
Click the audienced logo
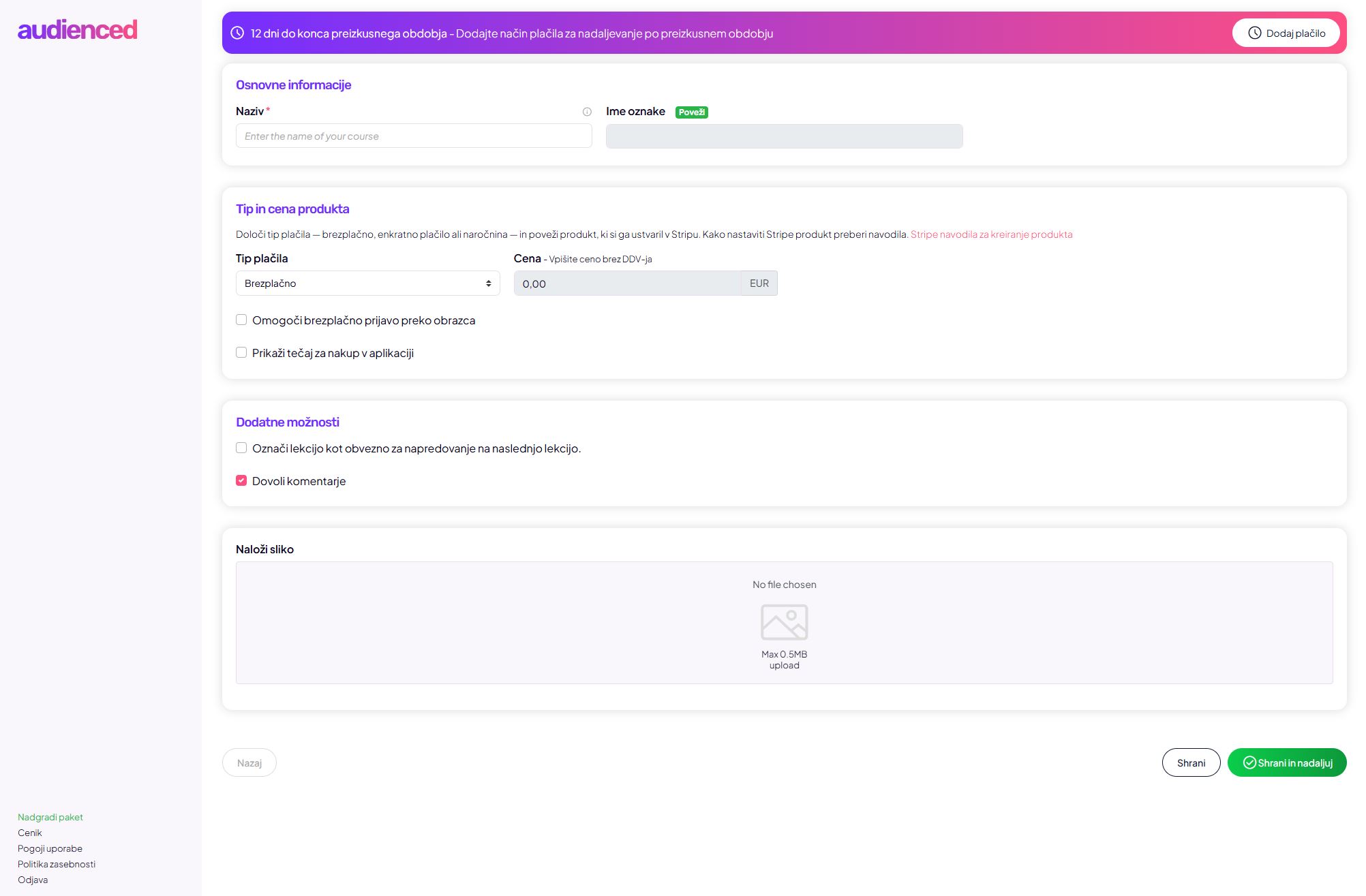point(77,30)
